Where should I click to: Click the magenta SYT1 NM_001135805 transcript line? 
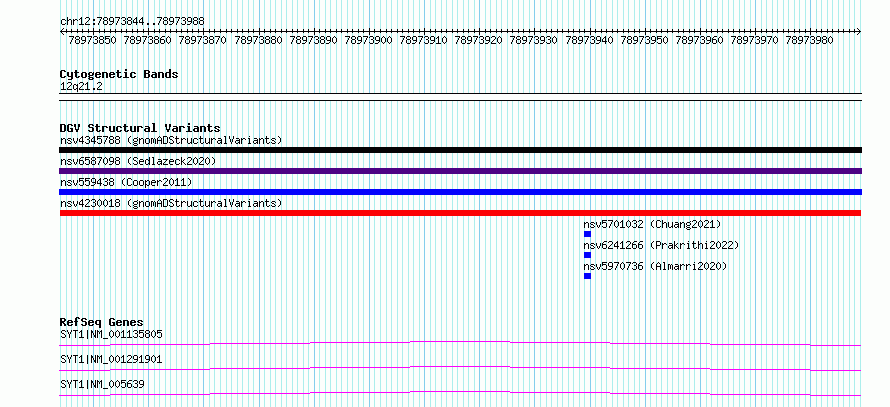coord(460,343)
